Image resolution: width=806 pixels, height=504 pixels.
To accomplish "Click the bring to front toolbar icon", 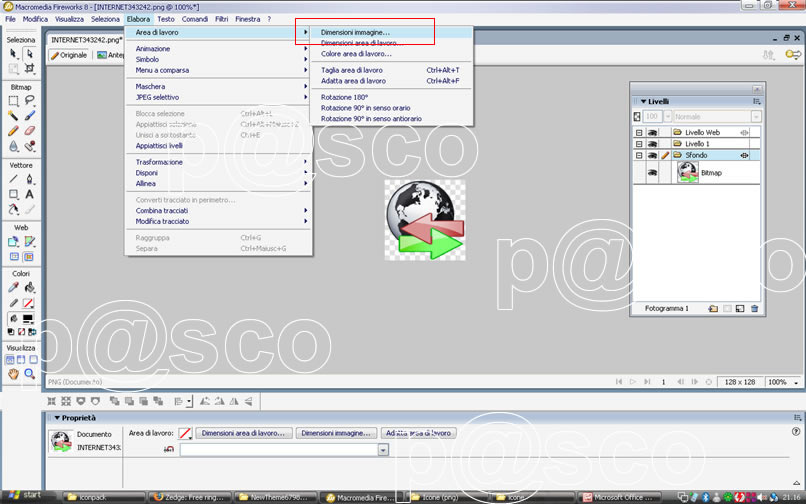I will (x=115, y=401).
